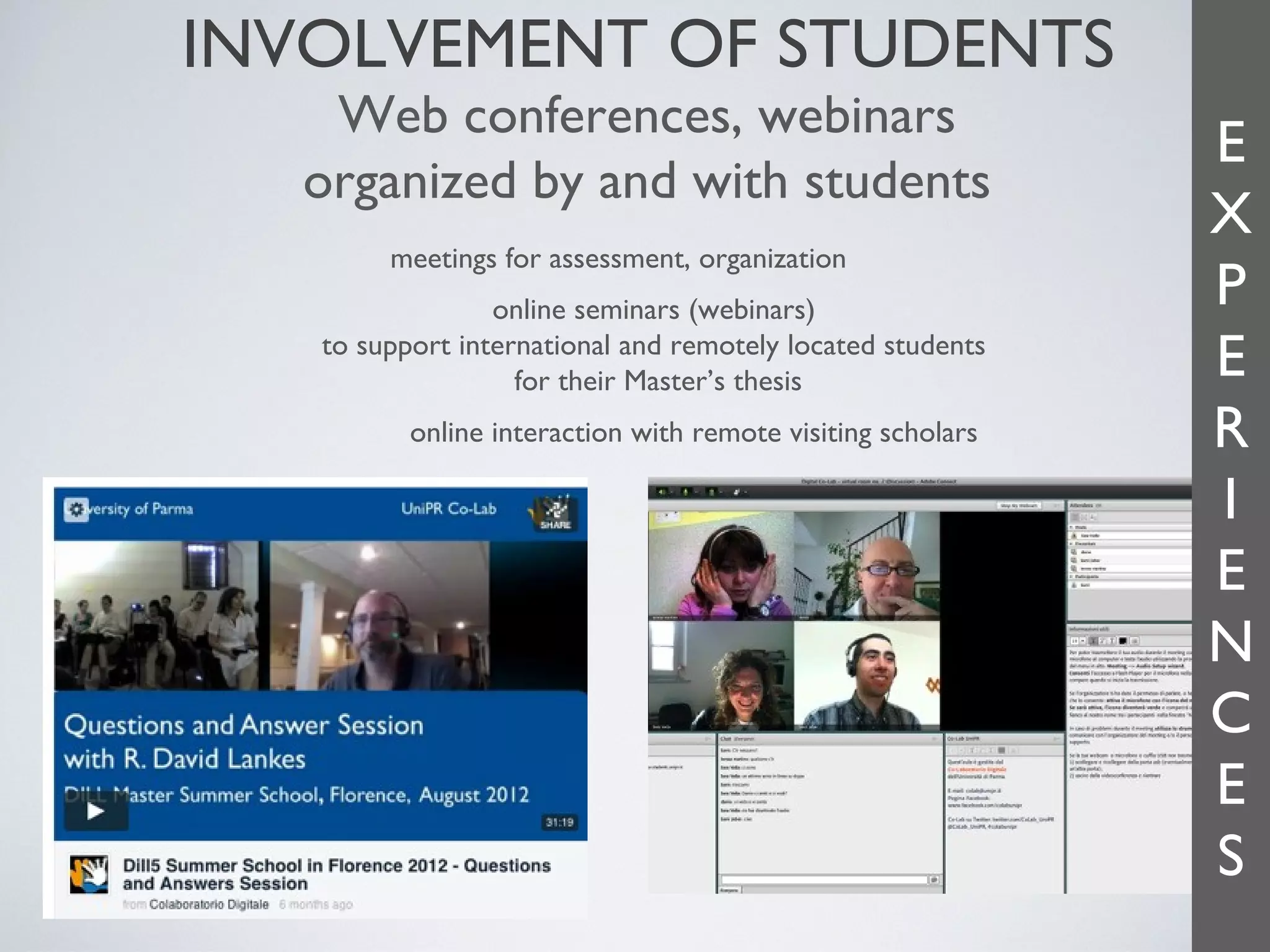Click the speaker audio icon in Adobe Connect
The image size is (1270, 952).
661,492
